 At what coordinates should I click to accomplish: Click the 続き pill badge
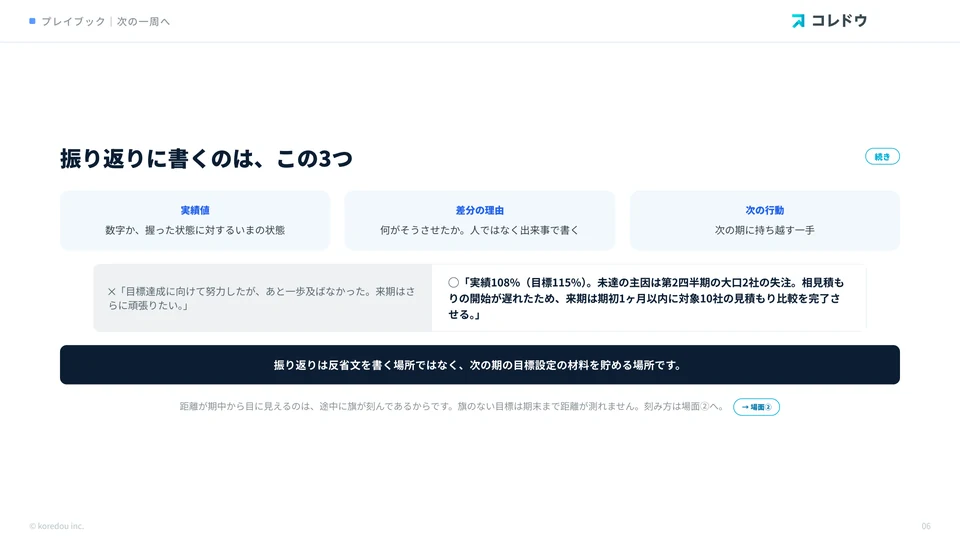click(x=882, y=157)
